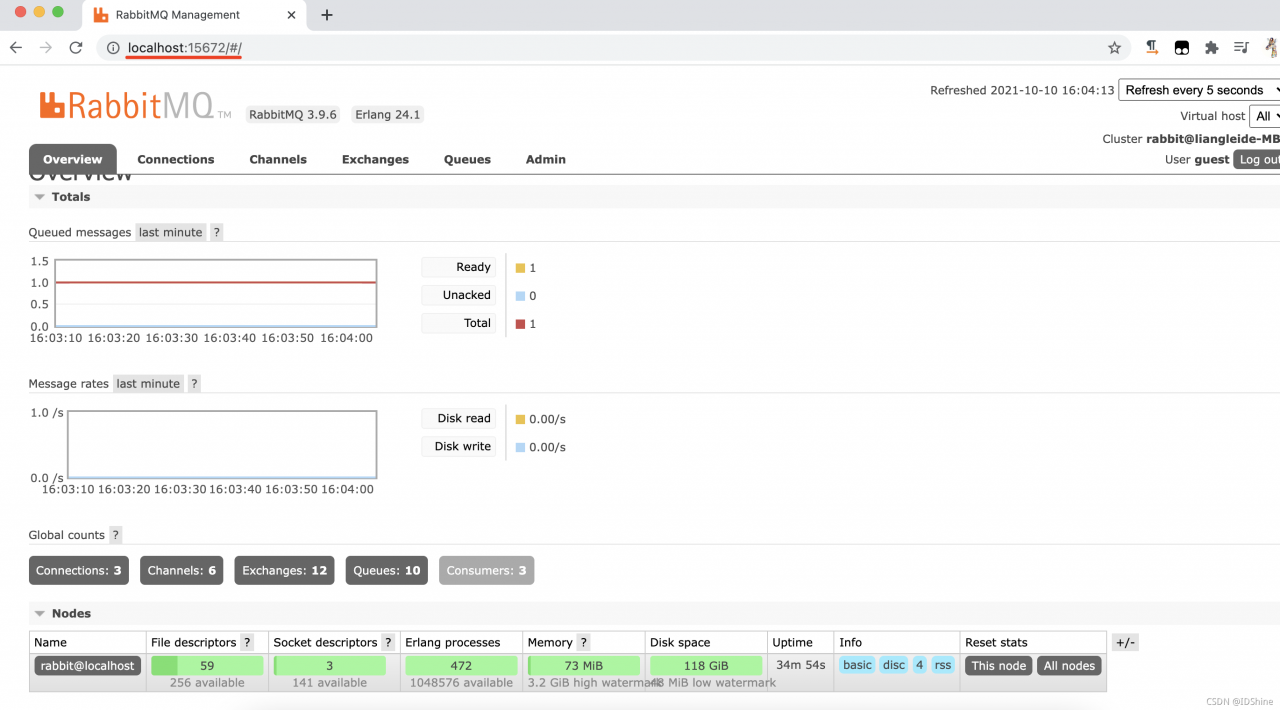
Task: Click the dark square extension icon
Action: point(1181,47)
